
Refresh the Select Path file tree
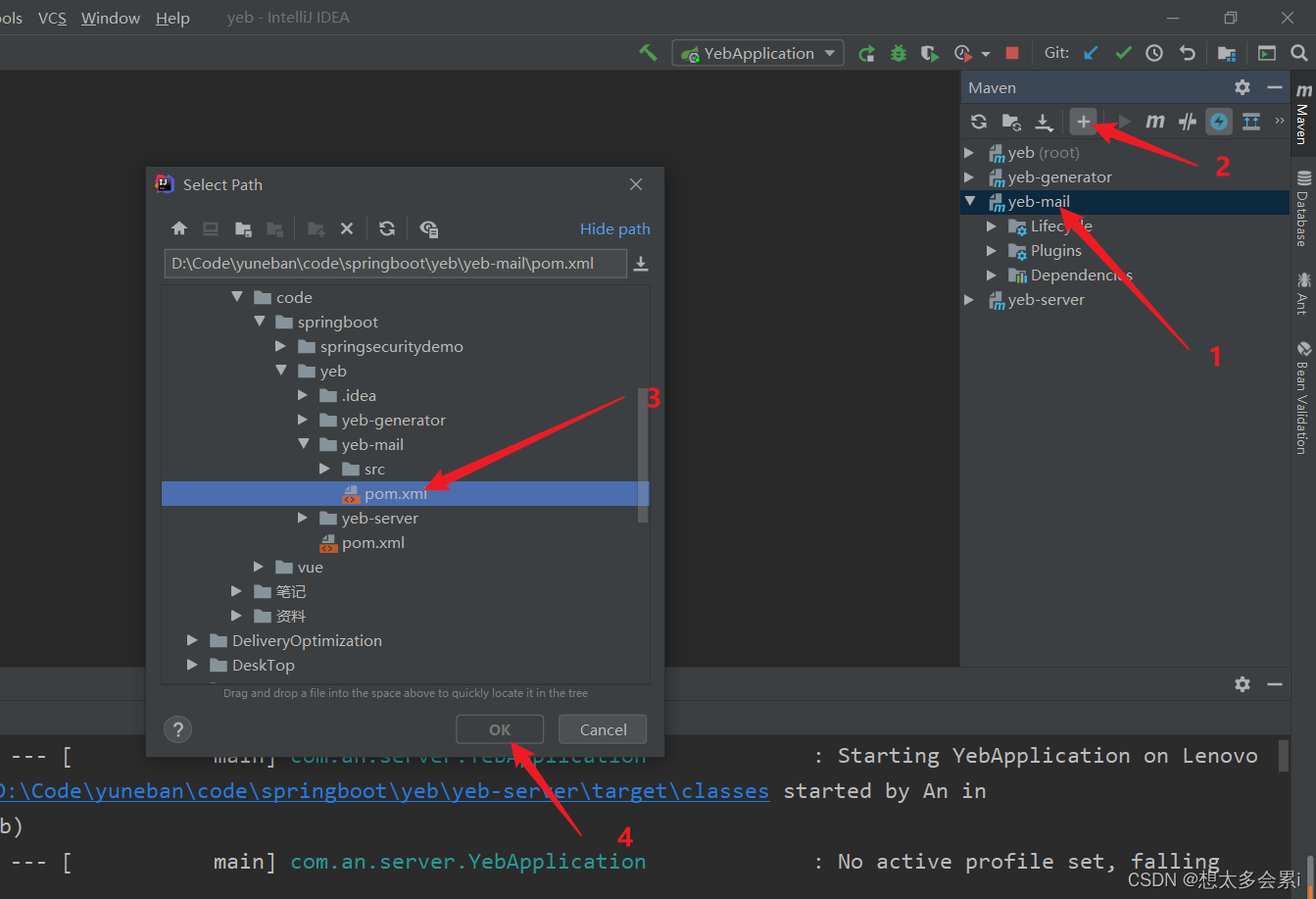pyautogui.click(x=387, y=228)
